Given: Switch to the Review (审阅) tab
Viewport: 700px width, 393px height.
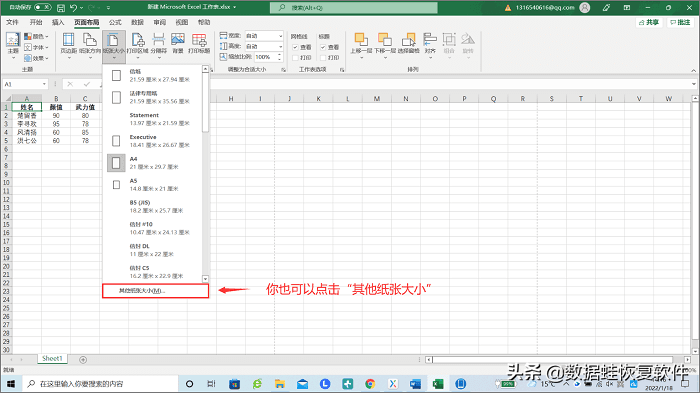Looking at the screenshot, I should click(160, 22).
